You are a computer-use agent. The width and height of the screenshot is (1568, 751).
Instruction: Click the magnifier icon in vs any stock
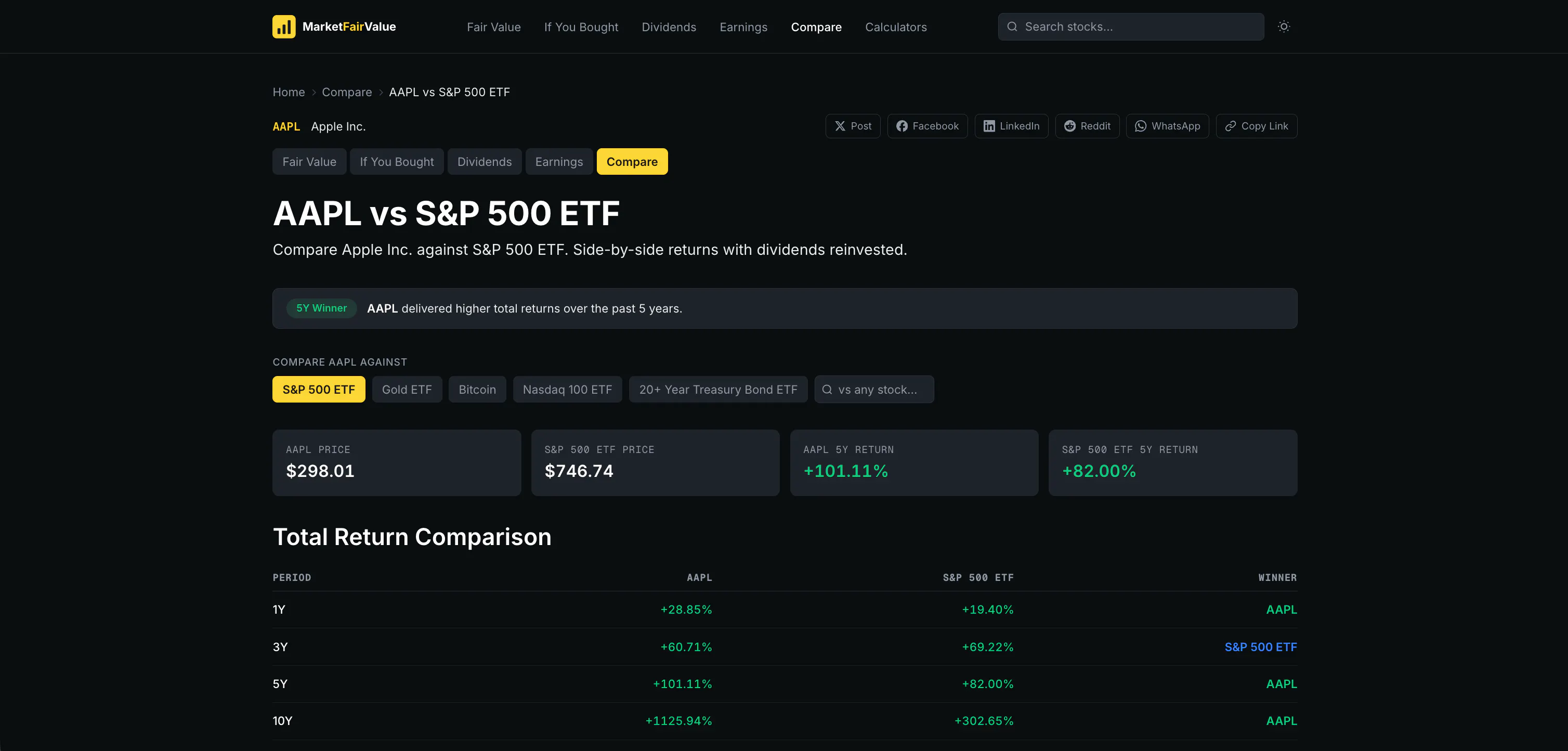coord(827,390)
